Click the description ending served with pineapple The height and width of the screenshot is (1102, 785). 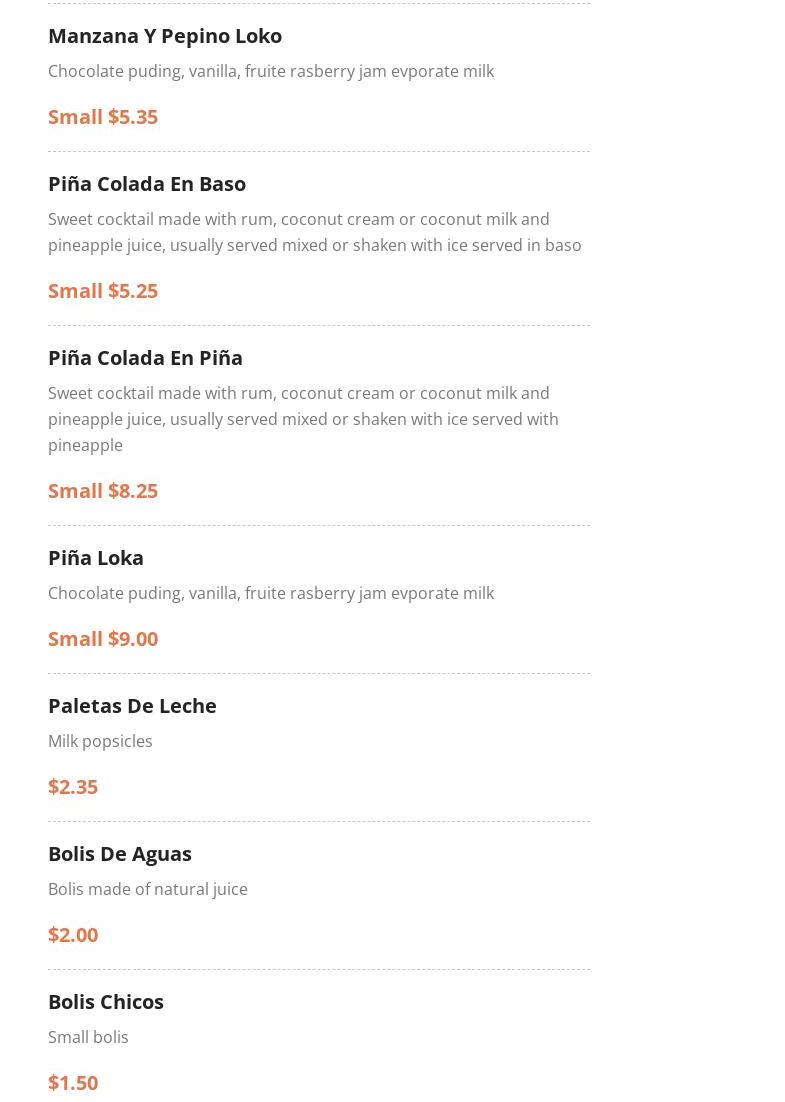click(303, 419)
